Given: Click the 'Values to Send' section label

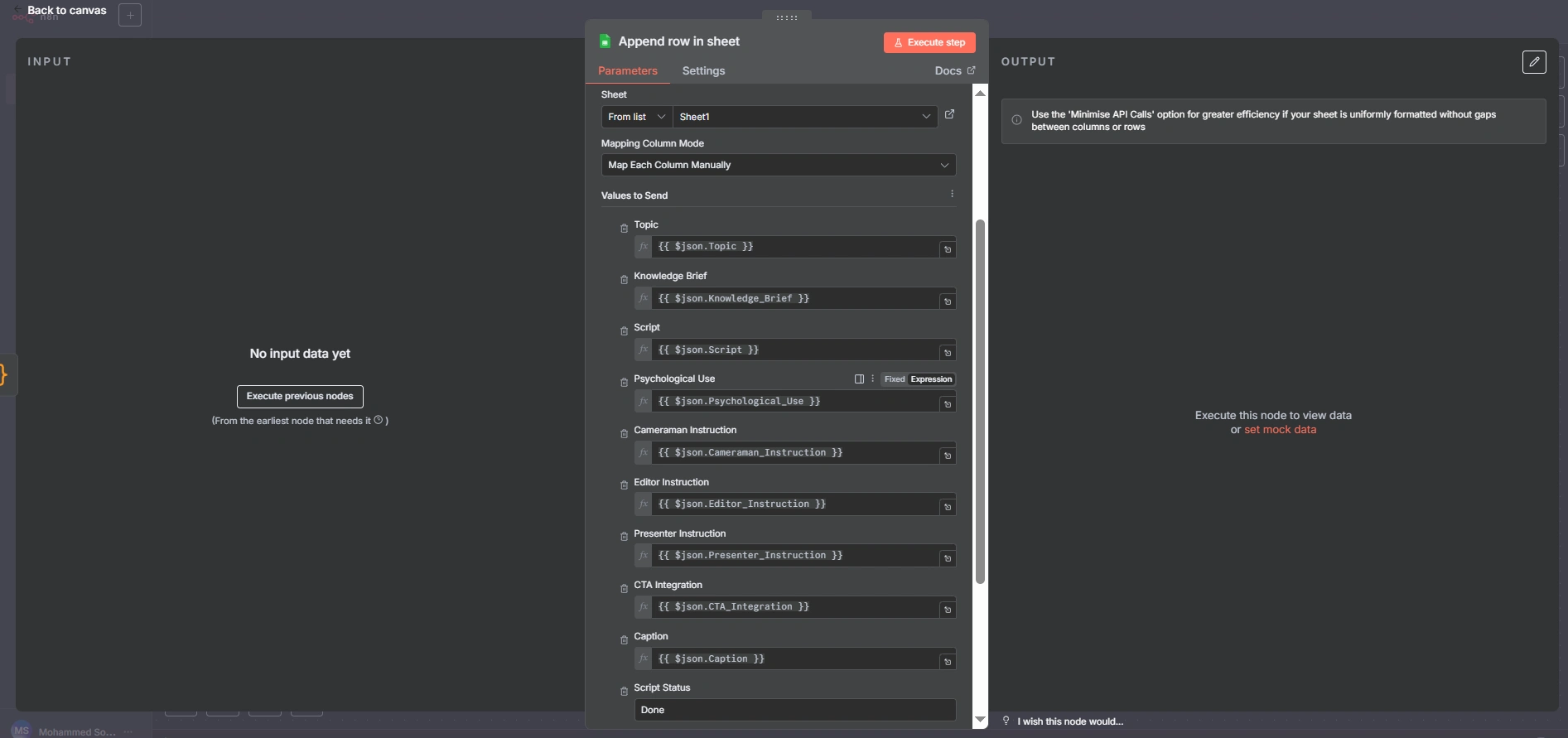Looking at the screenshot, I should (634, 195).
